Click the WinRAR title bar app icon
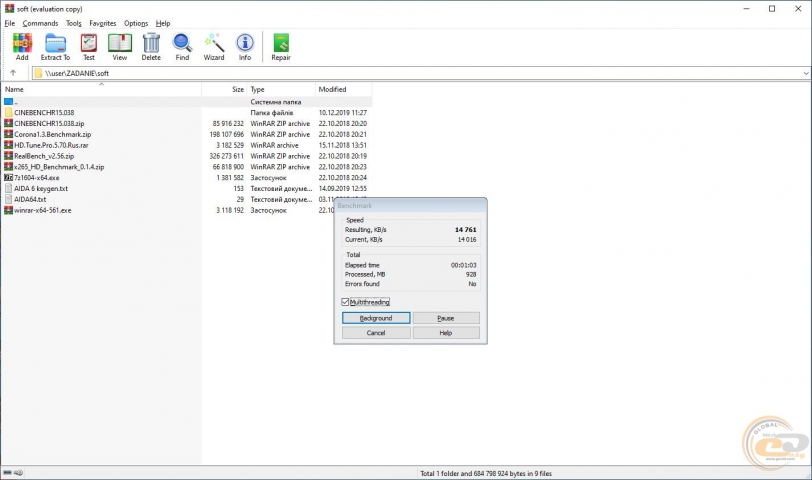This screenshot has height=480, width=812. click(9, 8)
